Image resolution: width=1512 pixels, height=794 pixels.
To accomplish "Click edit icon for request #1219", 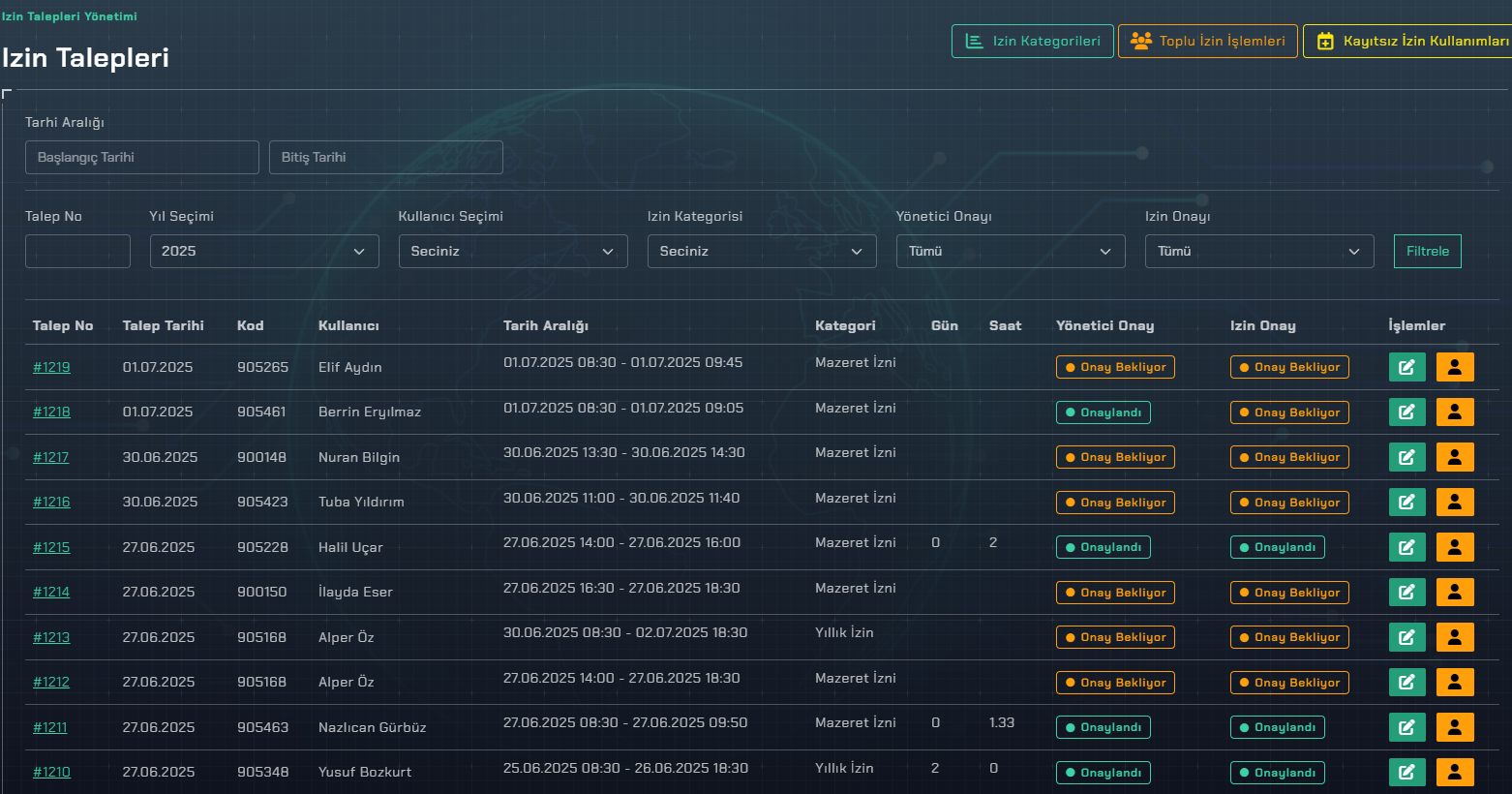I will (x=1406, y=367).
